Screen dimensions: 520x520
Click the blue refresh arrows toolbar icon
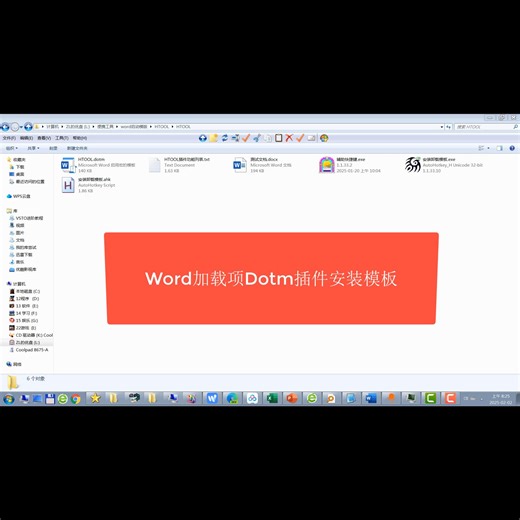point(225,138)
